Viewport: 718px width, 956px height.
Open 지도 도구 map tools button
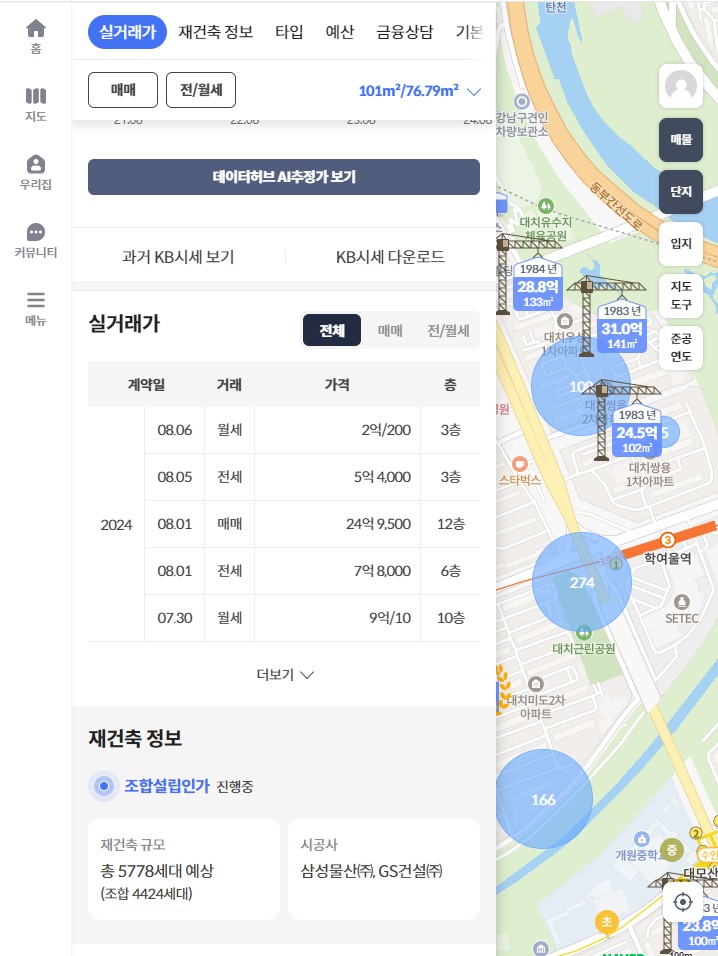point(681,295)
